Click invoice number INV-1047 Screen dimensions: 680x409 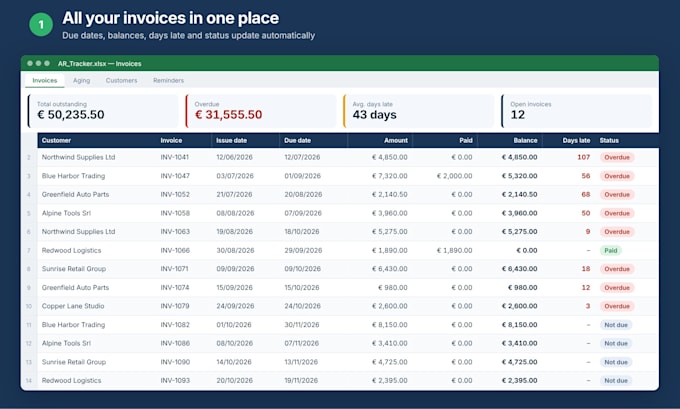[175, 176]
